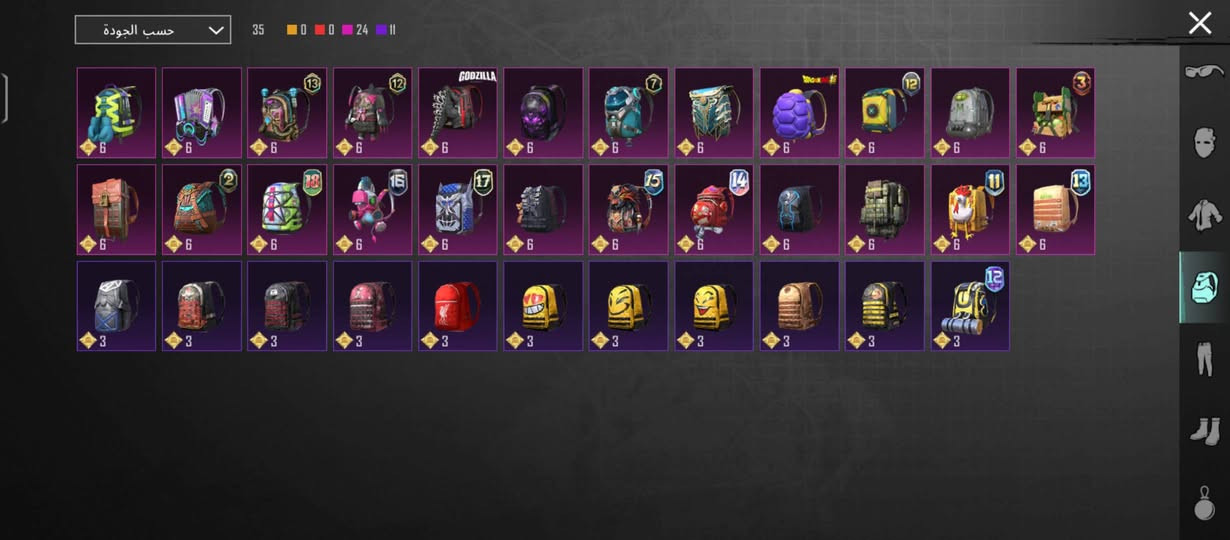Switch to the jacket outfits category
This screenshot has height=540, width=1230.
point(1204,214)
